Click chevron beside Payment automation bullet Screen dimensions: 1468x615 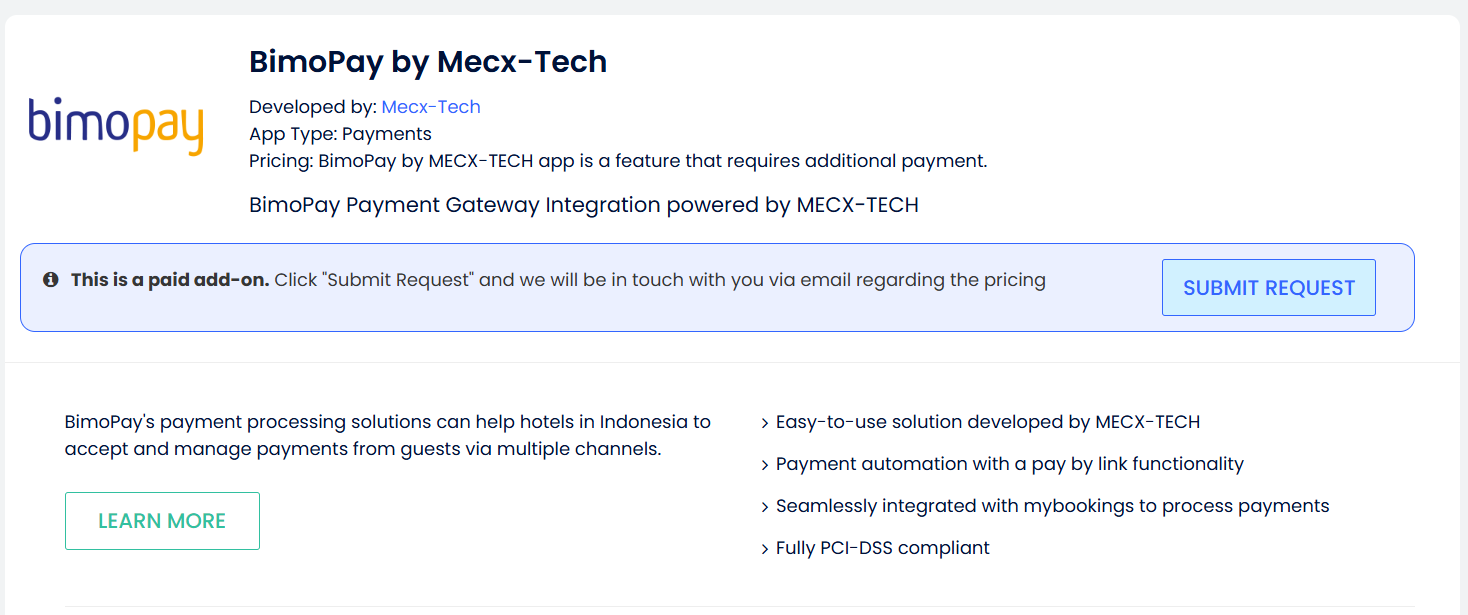(x=765, y=465)
